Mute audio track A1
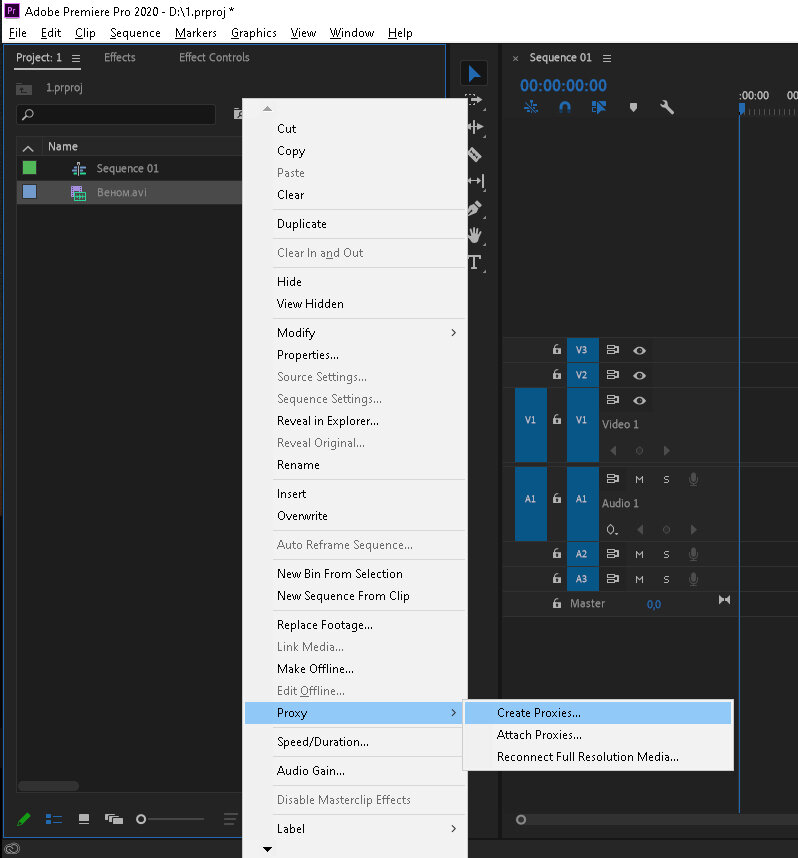Viewport: 798px width, 858px height. [639, 480]
